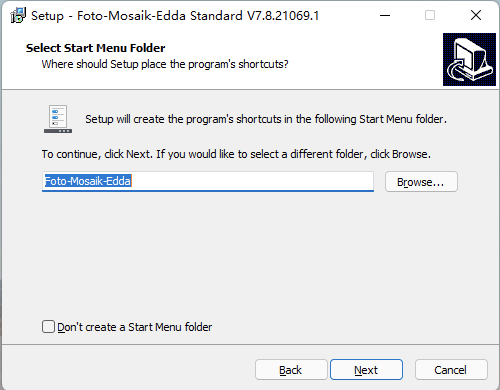Click the Start Menu folder icon beside description
500x390 pixels.
coord(58,119)
